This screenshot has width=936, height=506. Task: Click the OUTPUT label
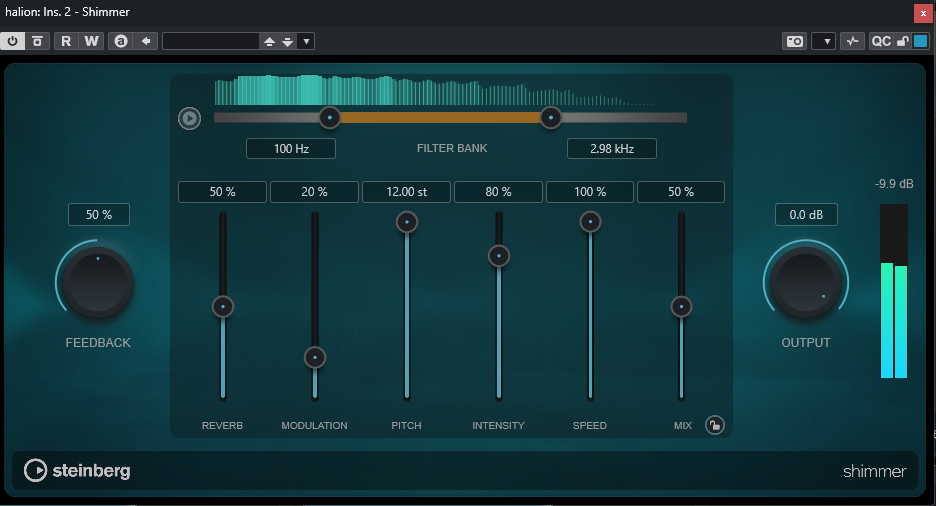pos(806,343)
